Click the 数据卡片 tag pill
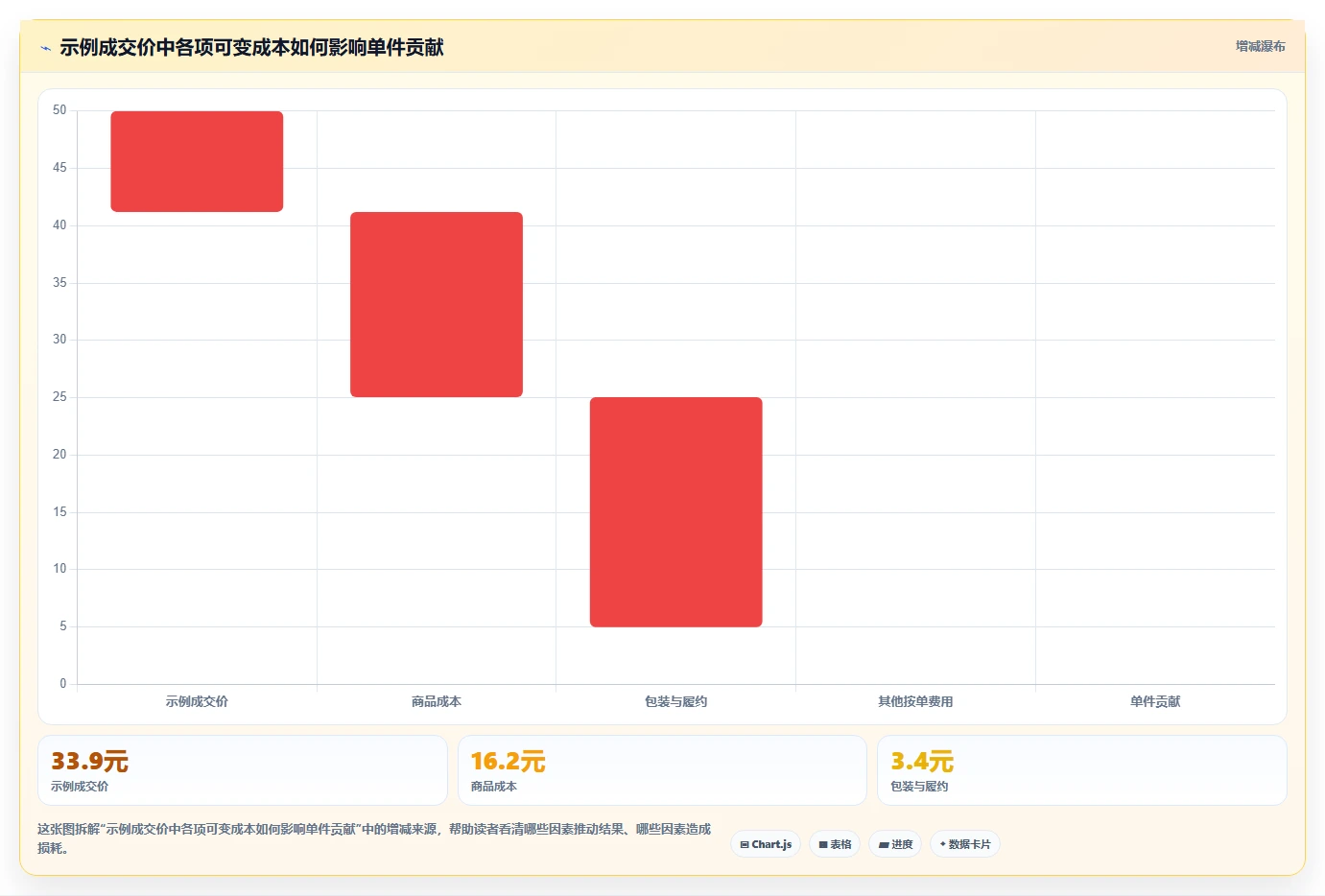Viewport: 1325px width, 896px height. (x=965, y=844)
